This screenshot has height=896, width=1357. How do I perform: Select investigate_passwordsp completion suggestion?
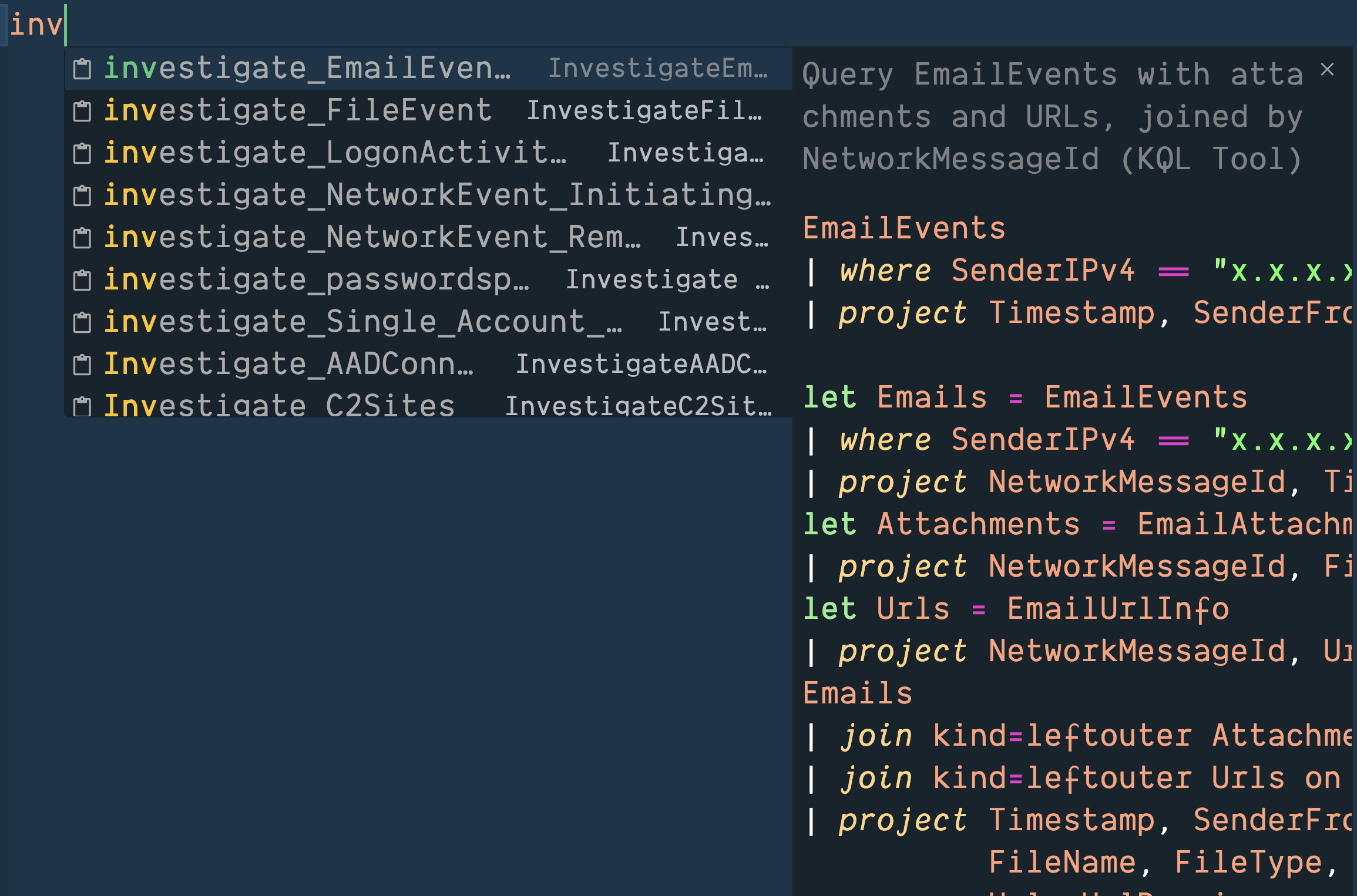point(316,279)
